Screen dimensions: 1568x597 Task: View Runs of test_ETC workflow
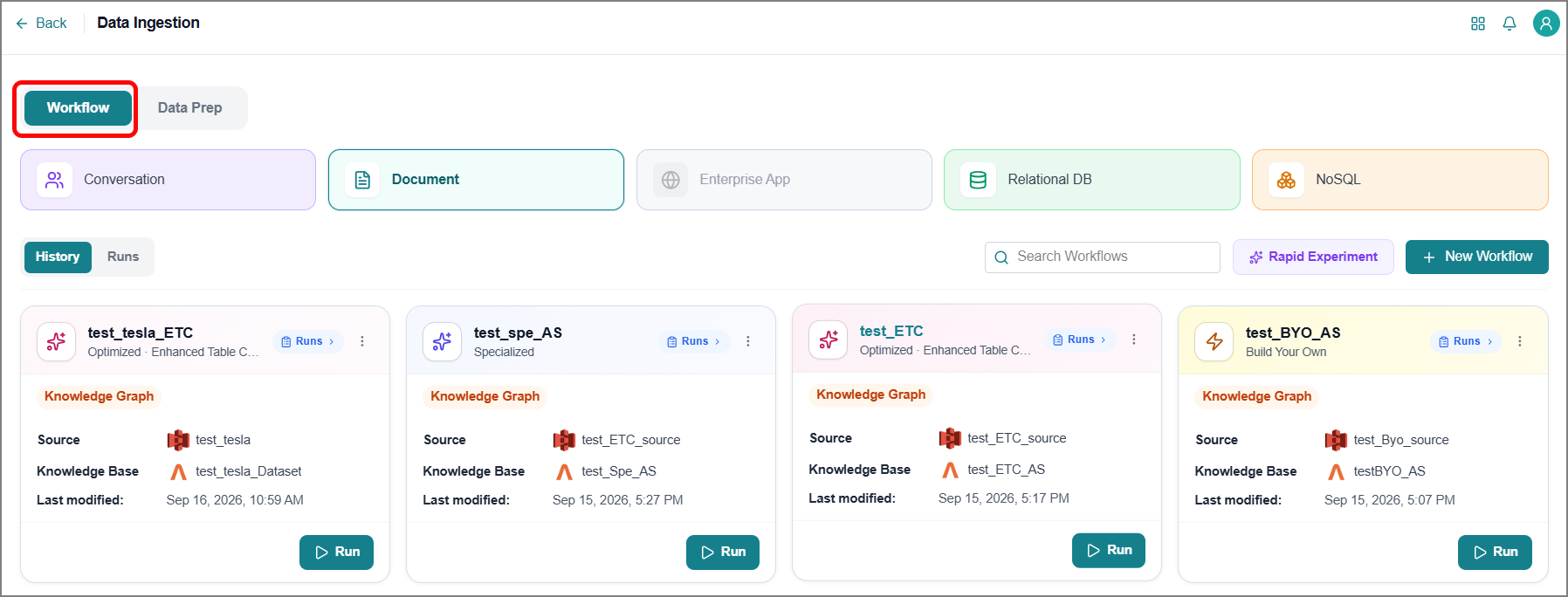1079,340
